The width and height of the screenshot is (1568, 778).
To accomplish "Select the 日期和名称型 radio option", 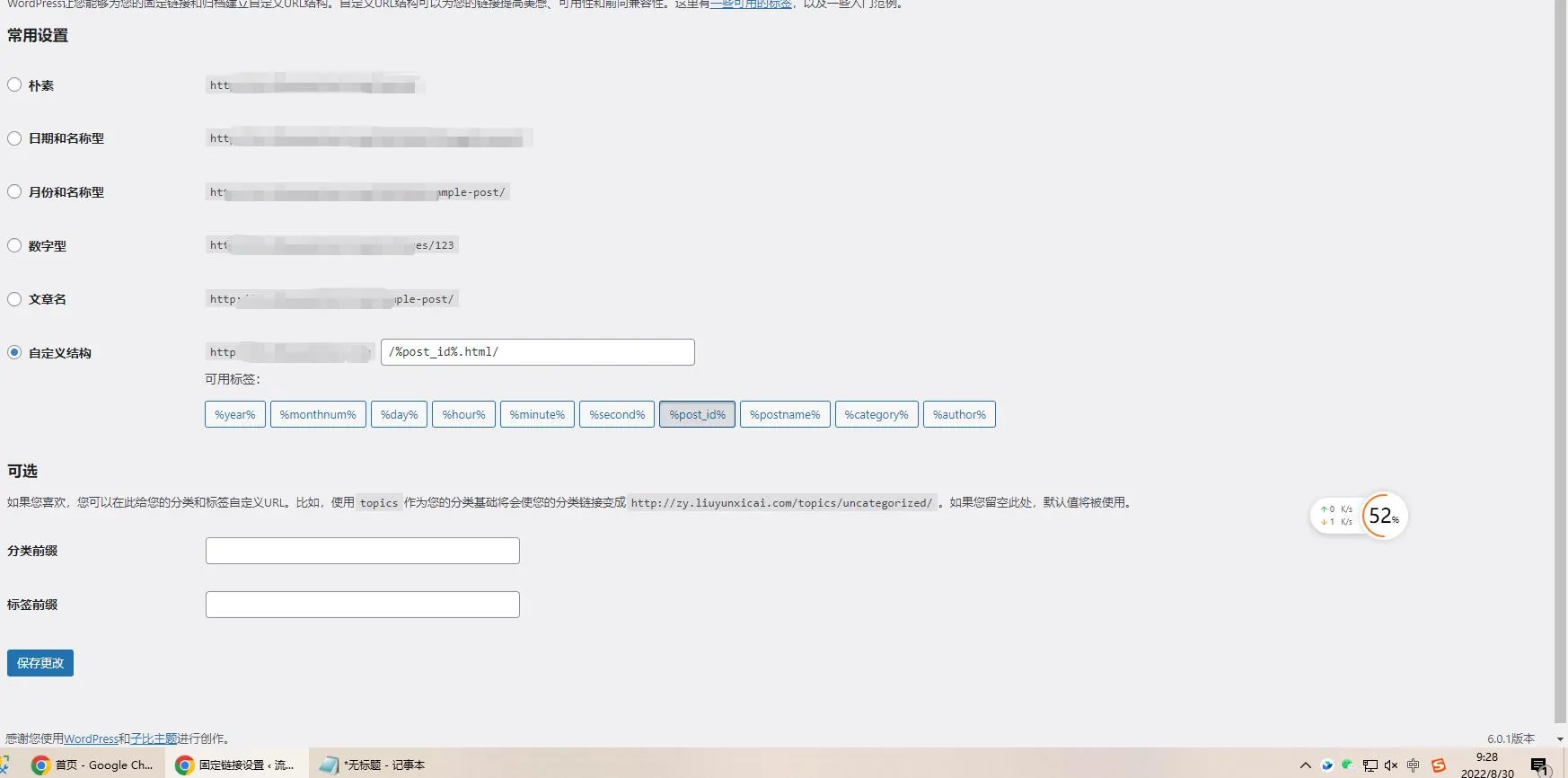I will click(x=14, y=138).
